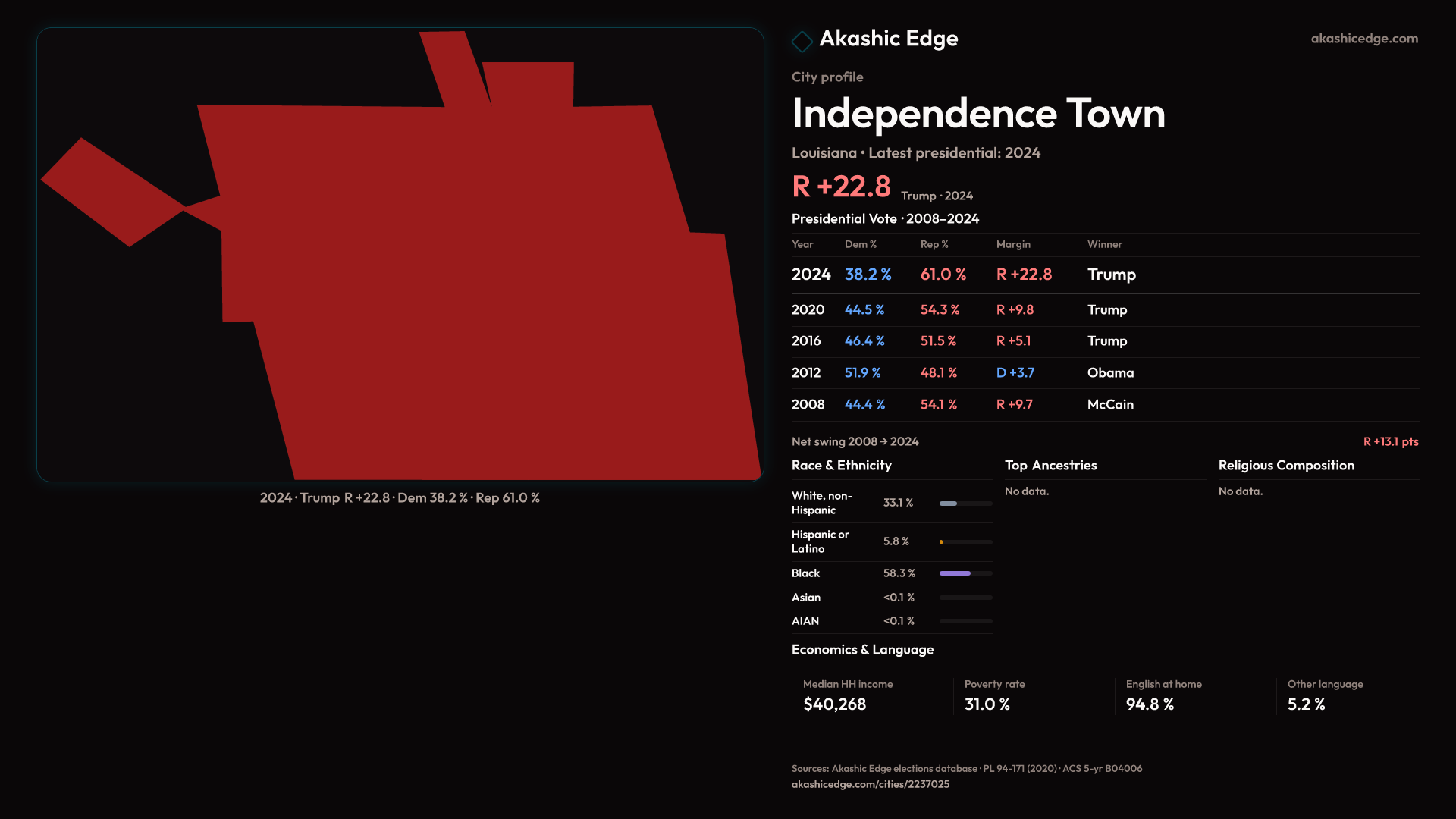Click the Akashic Edge diamond logo icon
The width and height of the screenshot is (1456, 819).
[x=802, y=41]
